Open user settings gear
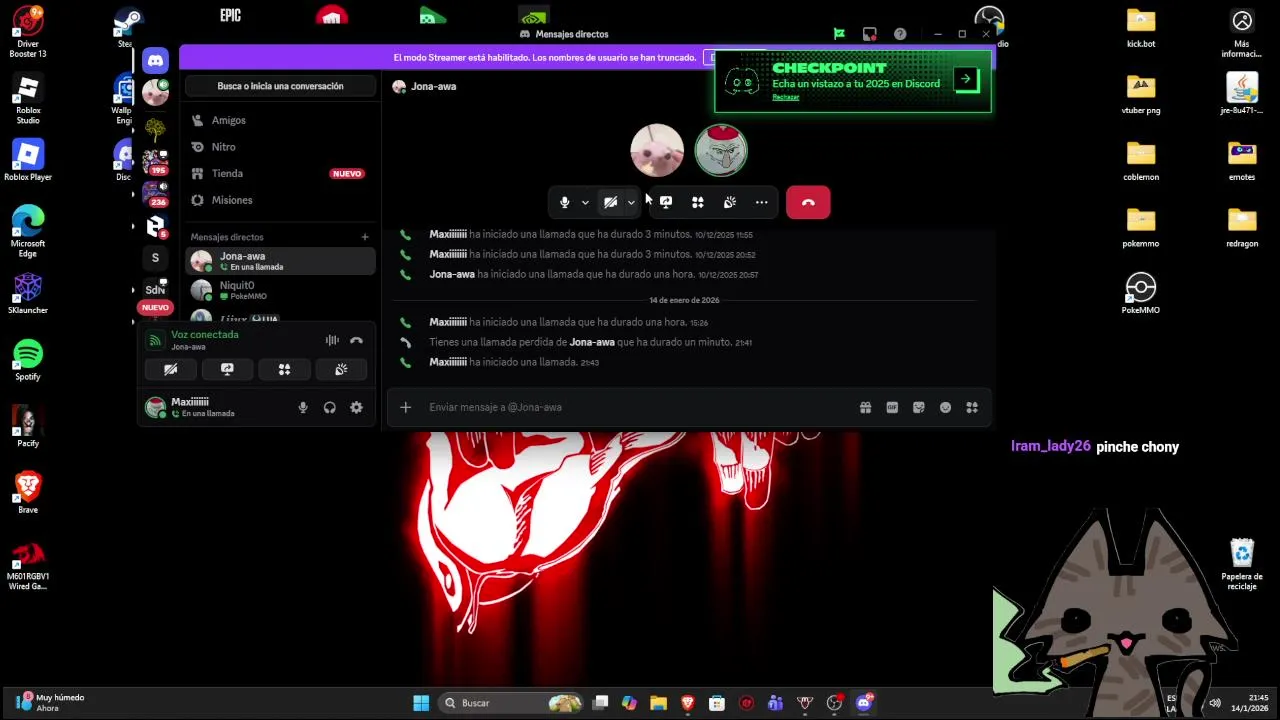 pyautogui.click(x=356, y=407)
